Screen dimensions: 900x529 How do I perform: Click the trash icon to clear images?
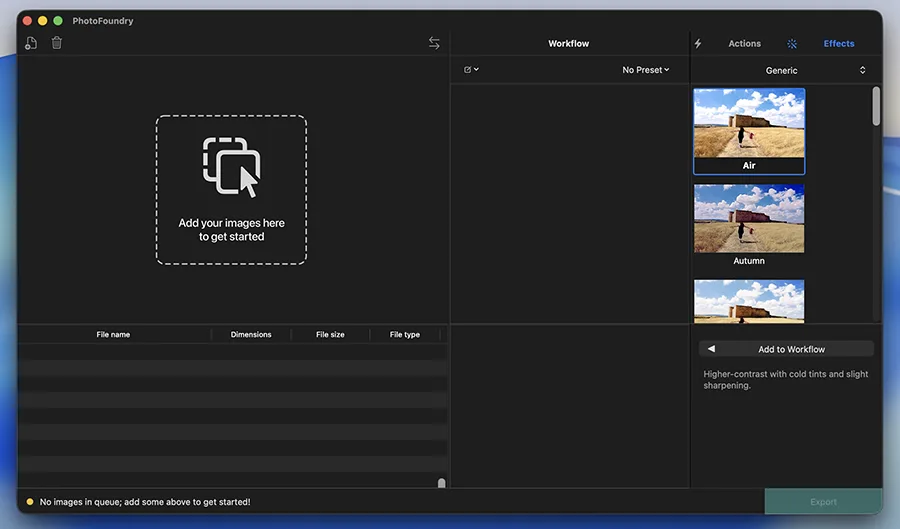57,43
